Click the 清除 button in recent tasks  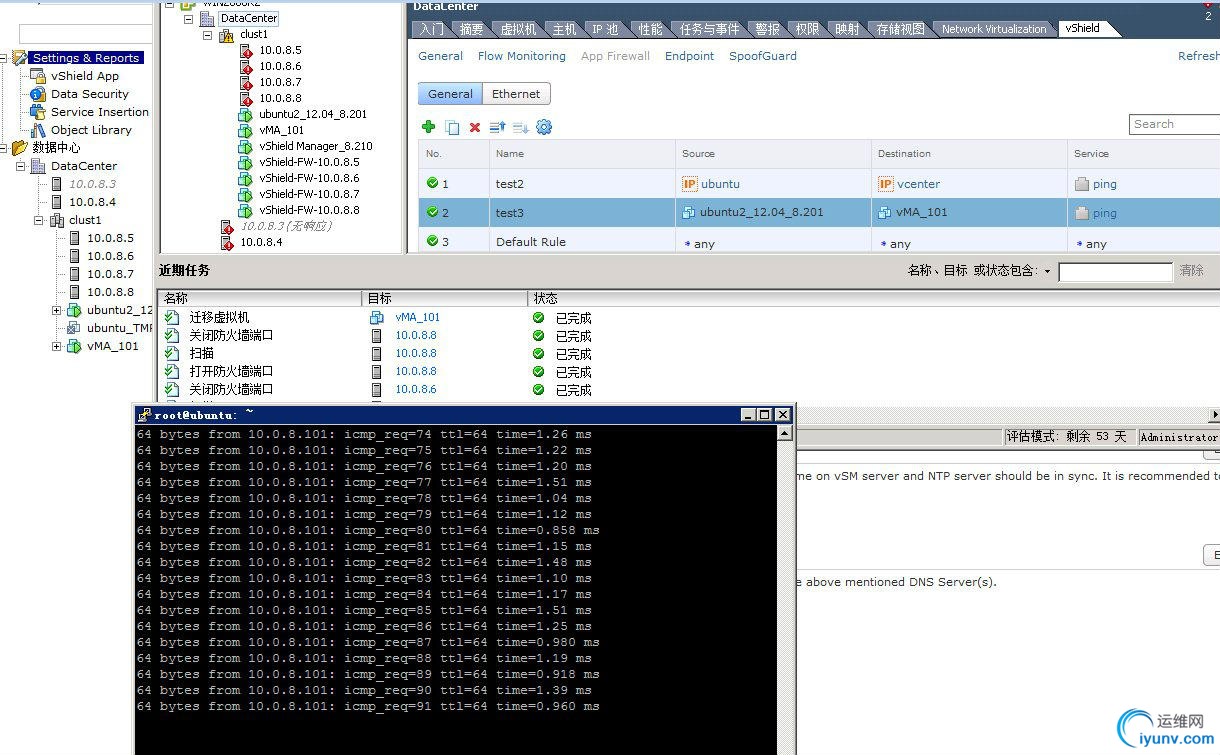(x=1192, y=271)
